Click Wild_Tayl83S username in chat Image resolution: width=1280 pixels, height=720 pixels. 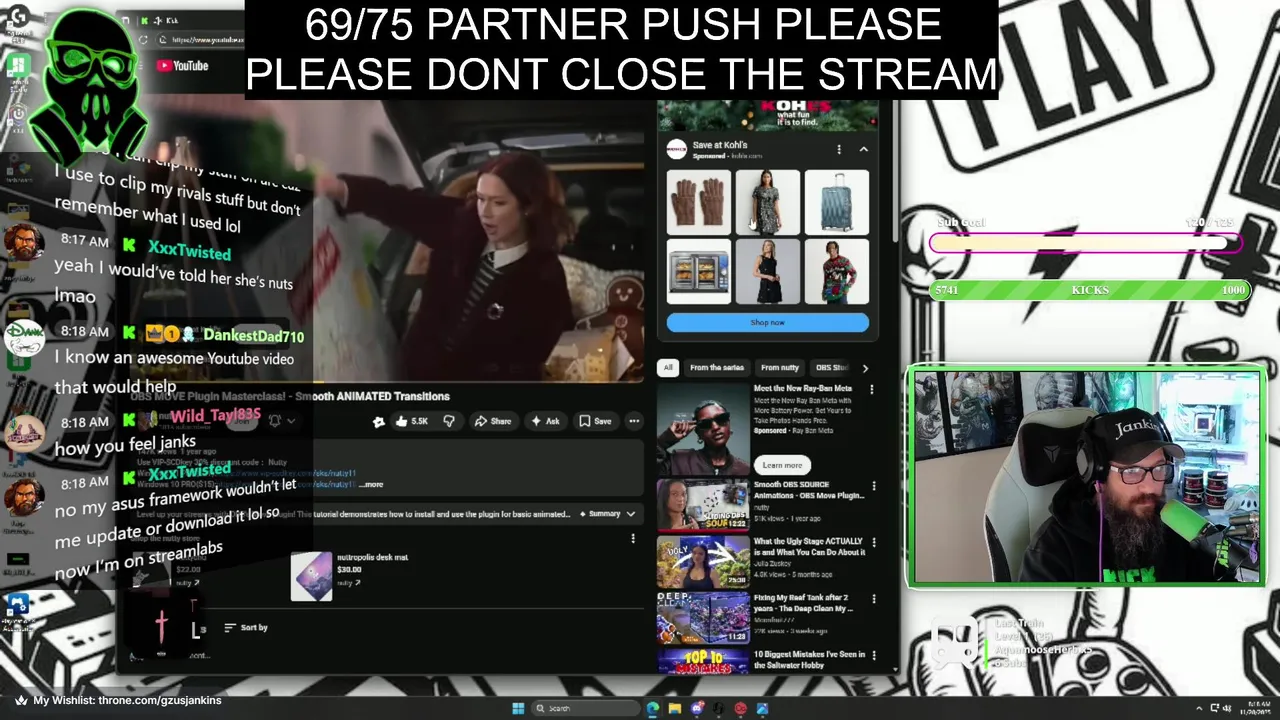(x=215, y=415)
